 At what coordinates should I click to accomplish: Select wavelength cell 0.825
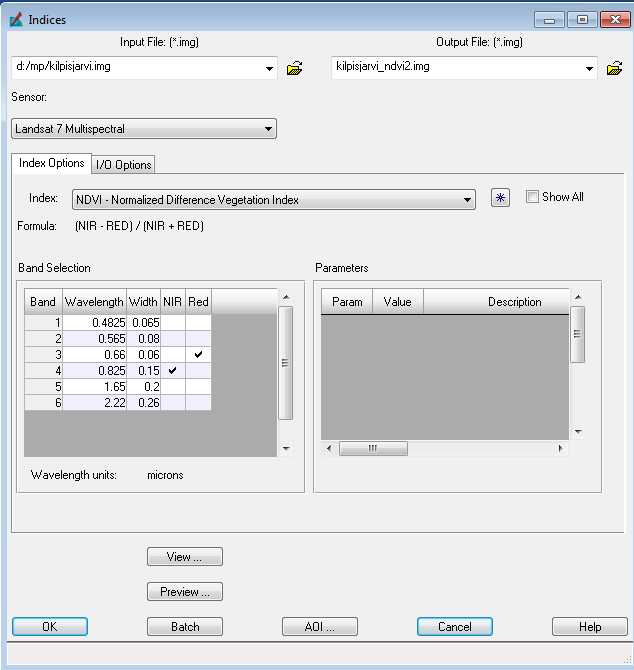[94, 370]
